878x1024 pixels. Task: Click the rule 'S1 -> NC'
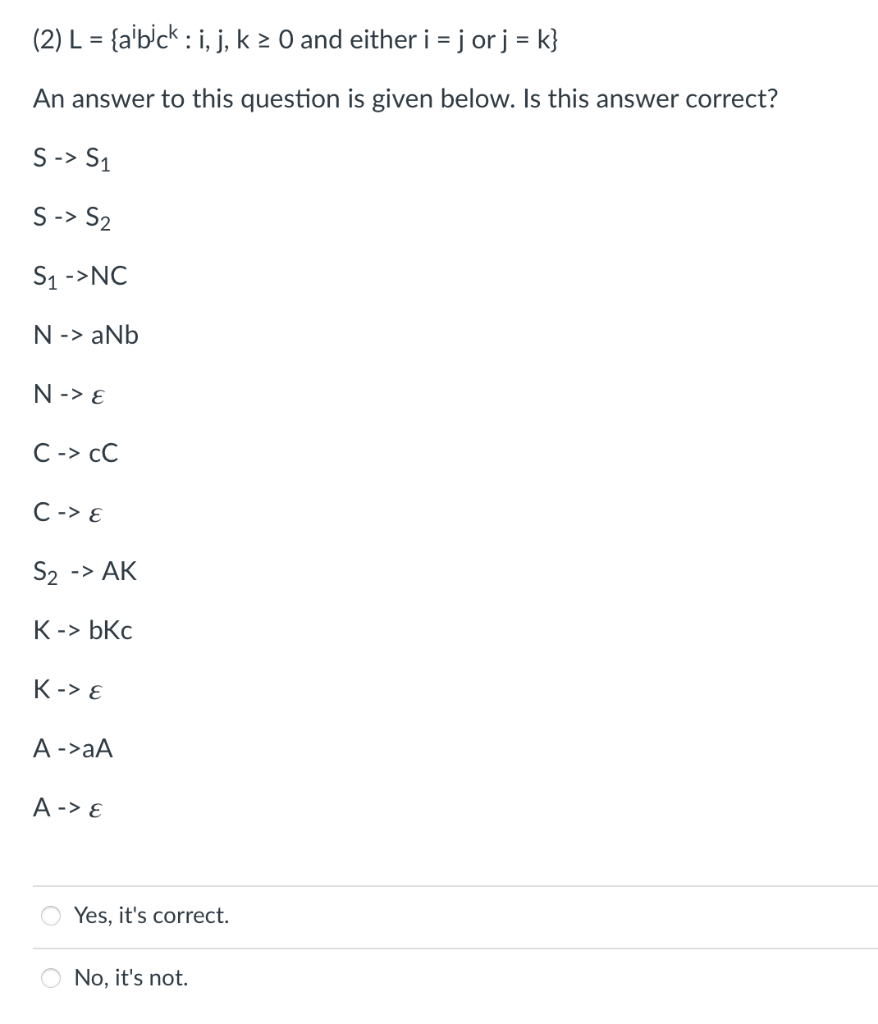(x=80, y=276)
